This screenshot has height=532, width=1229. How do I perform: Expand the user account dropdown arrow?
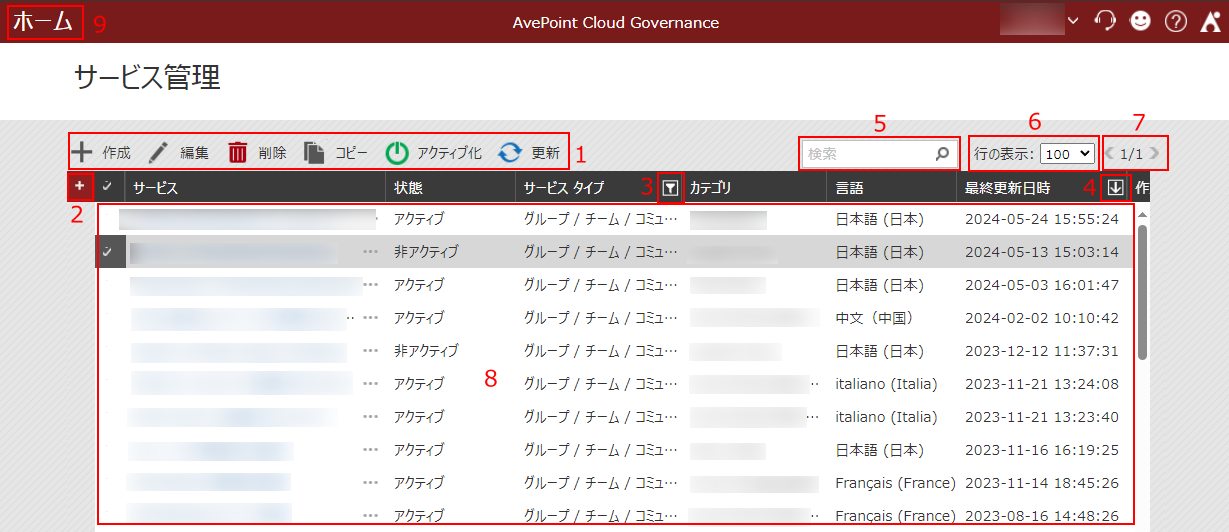pyautogui.click(x=1073, y=21)
